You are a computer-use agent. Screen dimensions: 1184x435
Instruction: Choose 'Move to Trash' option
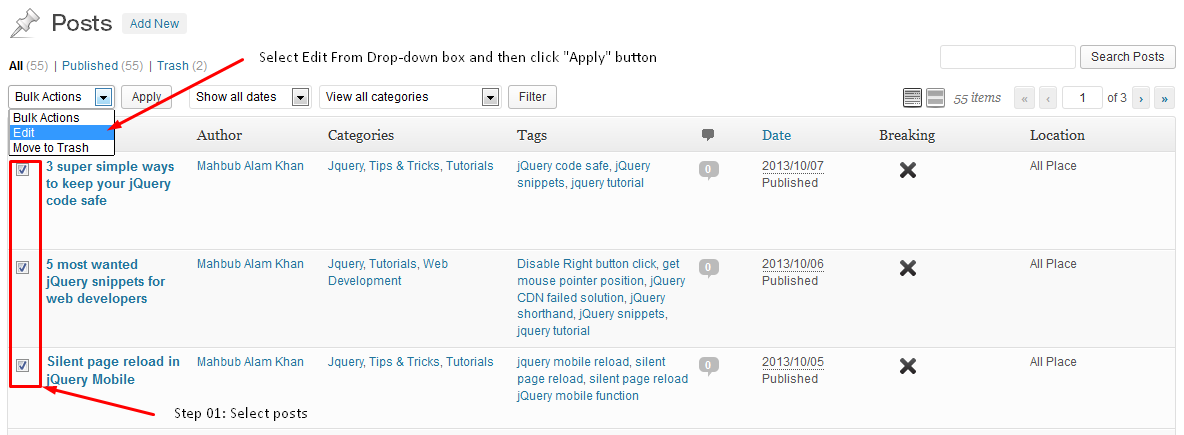(51, 147)
